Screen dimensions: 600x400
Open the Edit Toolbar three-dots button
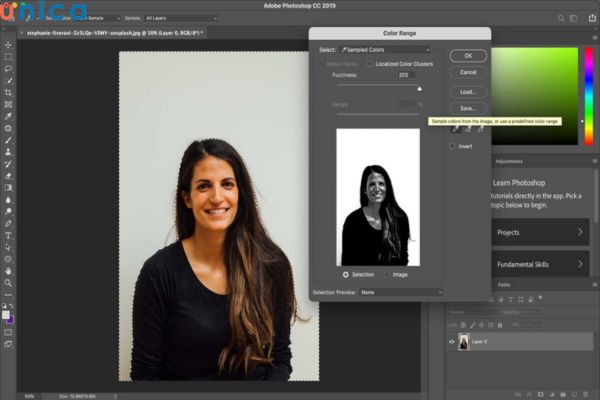(8, 295)
